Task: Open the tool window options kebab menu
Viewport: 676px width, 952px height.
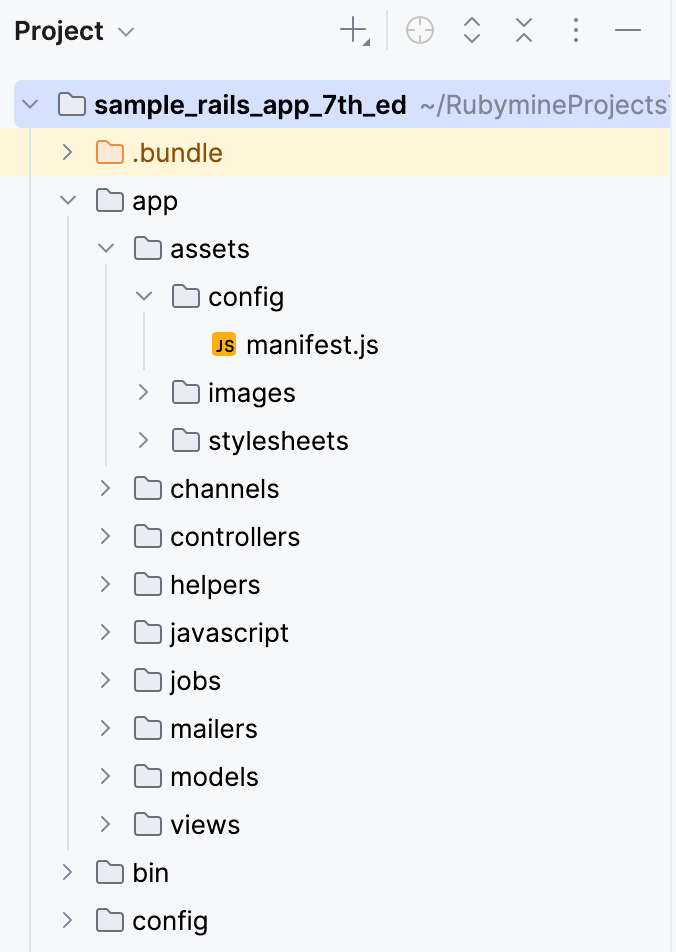Action: pos(576,30)
